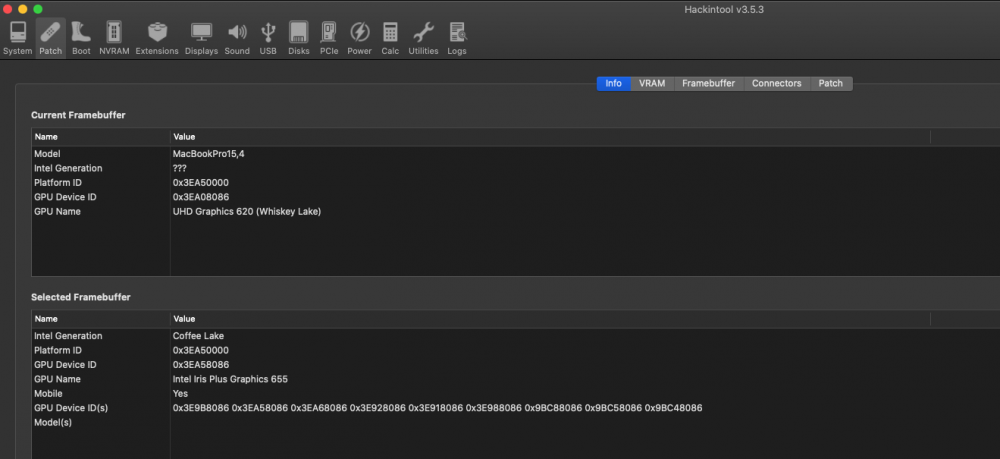
Task: Open the Calc section
Action: tap(390, 38)
